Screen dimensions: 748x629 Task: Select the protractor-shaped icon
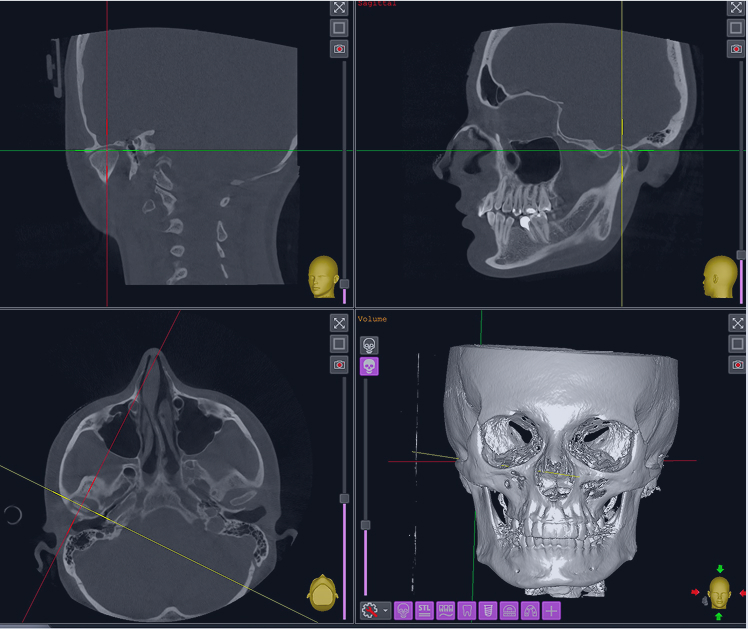point(509,610)
